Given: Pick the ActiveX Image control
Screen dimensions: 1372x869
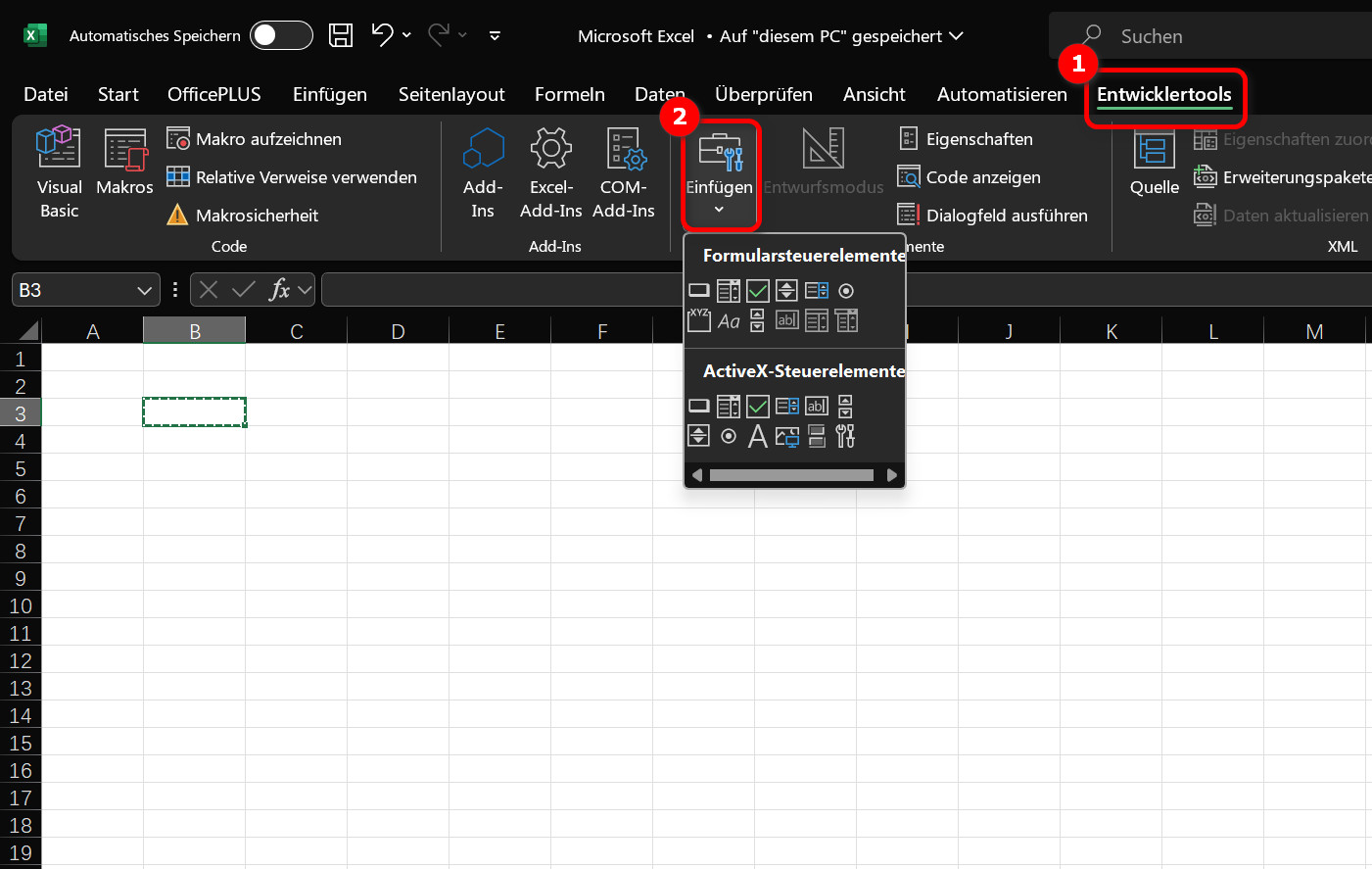Looking at the screenshot, I should [787, 436].
